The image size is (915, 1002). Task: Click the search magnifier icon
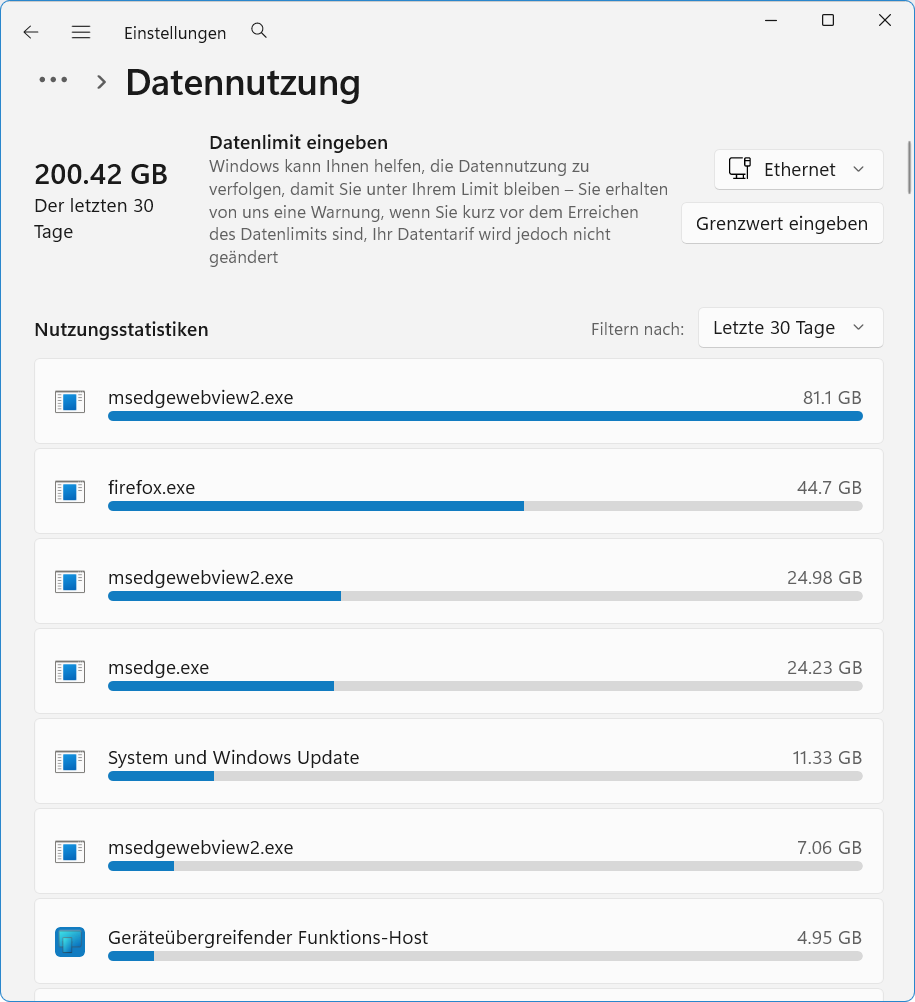pos(259,31)
